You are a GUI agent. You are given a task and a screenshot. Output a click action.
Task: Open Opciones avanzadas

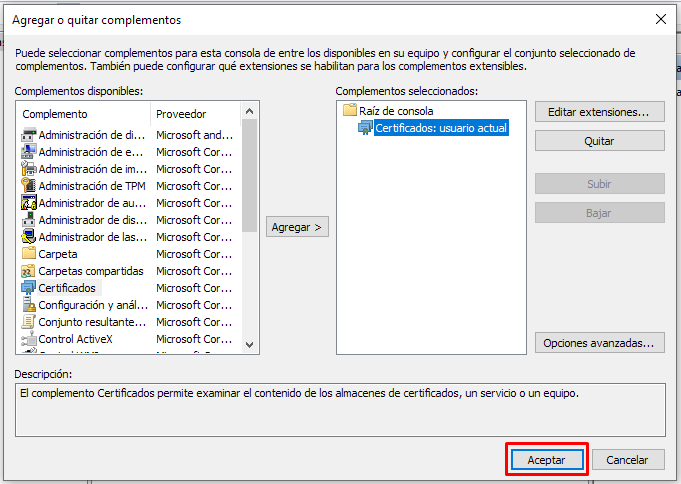599,343
